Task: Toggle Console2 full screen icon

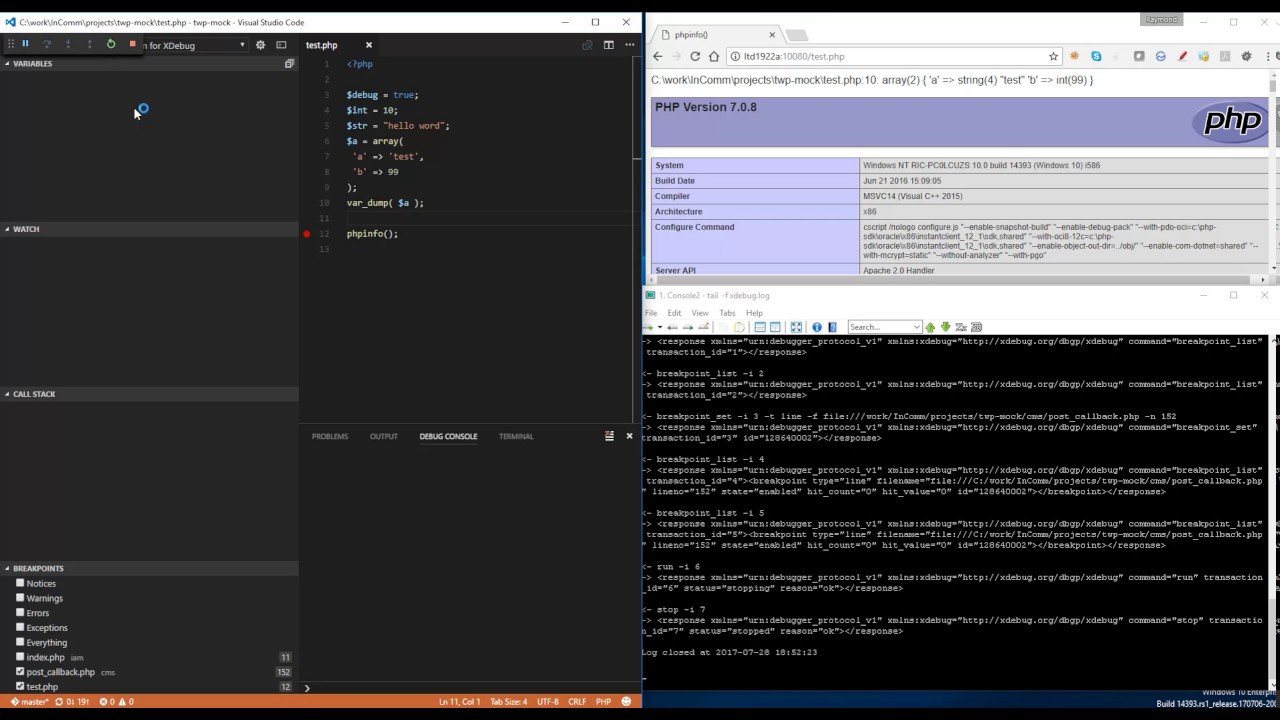Action: pyautogui.click(x=796, y=327)
